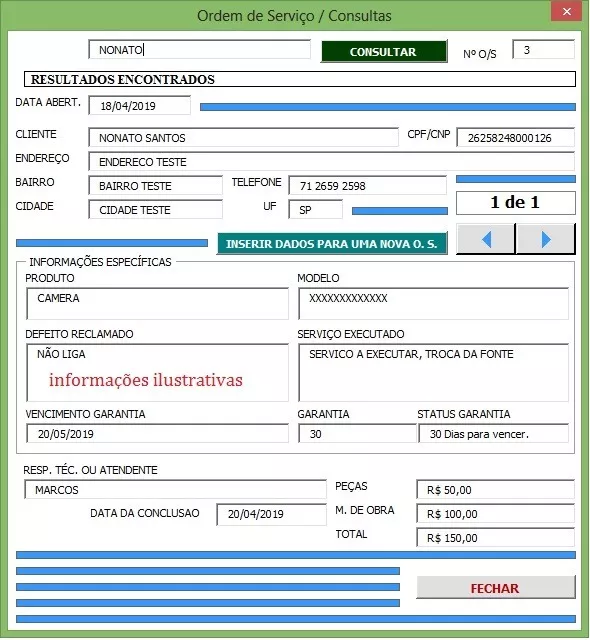This screenshot has width=590, height=640.
Task: Click the UF field showing SP
Action: click(315, 210)
